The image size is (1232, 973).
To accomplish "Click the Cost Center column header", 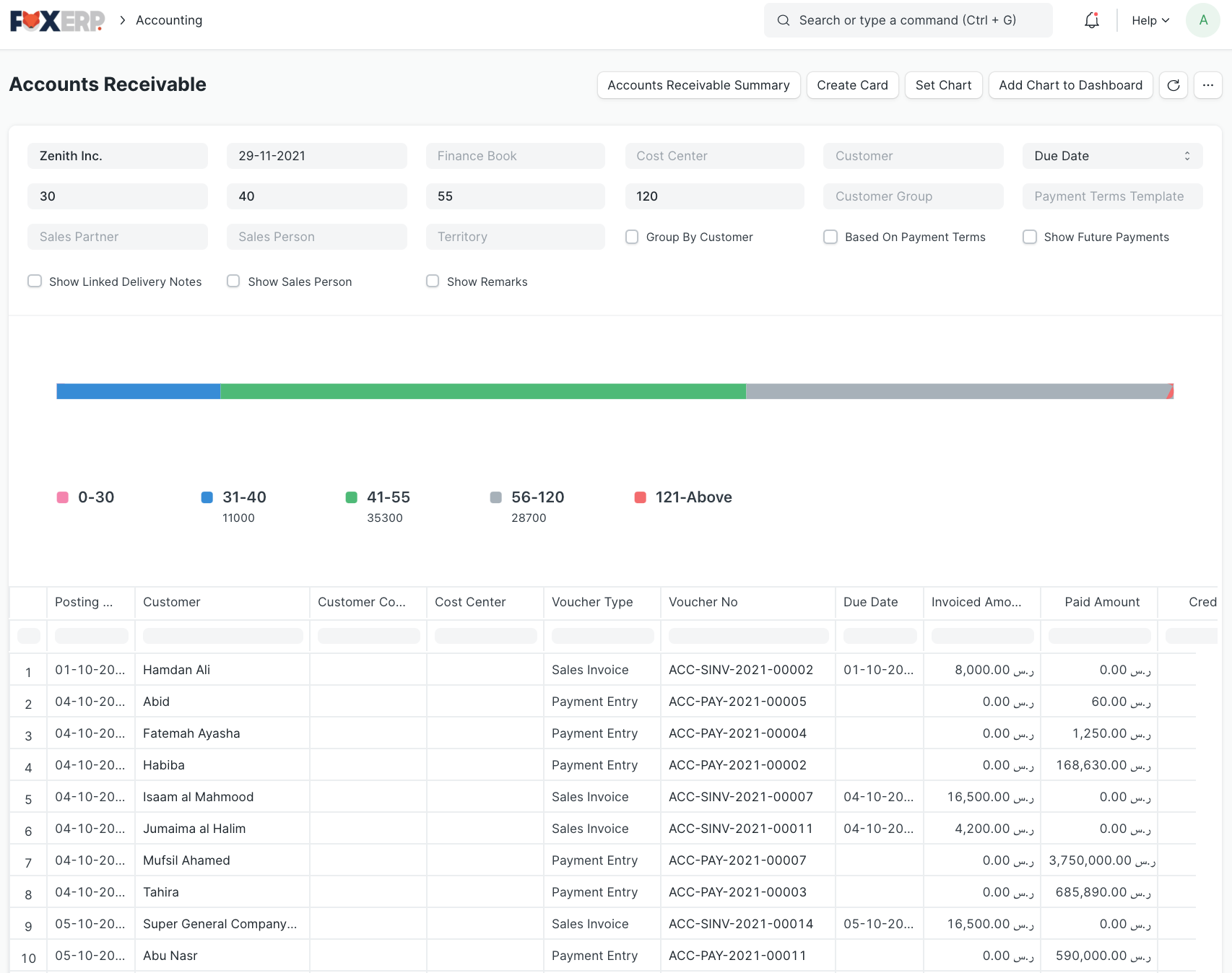I will point(485,602).
